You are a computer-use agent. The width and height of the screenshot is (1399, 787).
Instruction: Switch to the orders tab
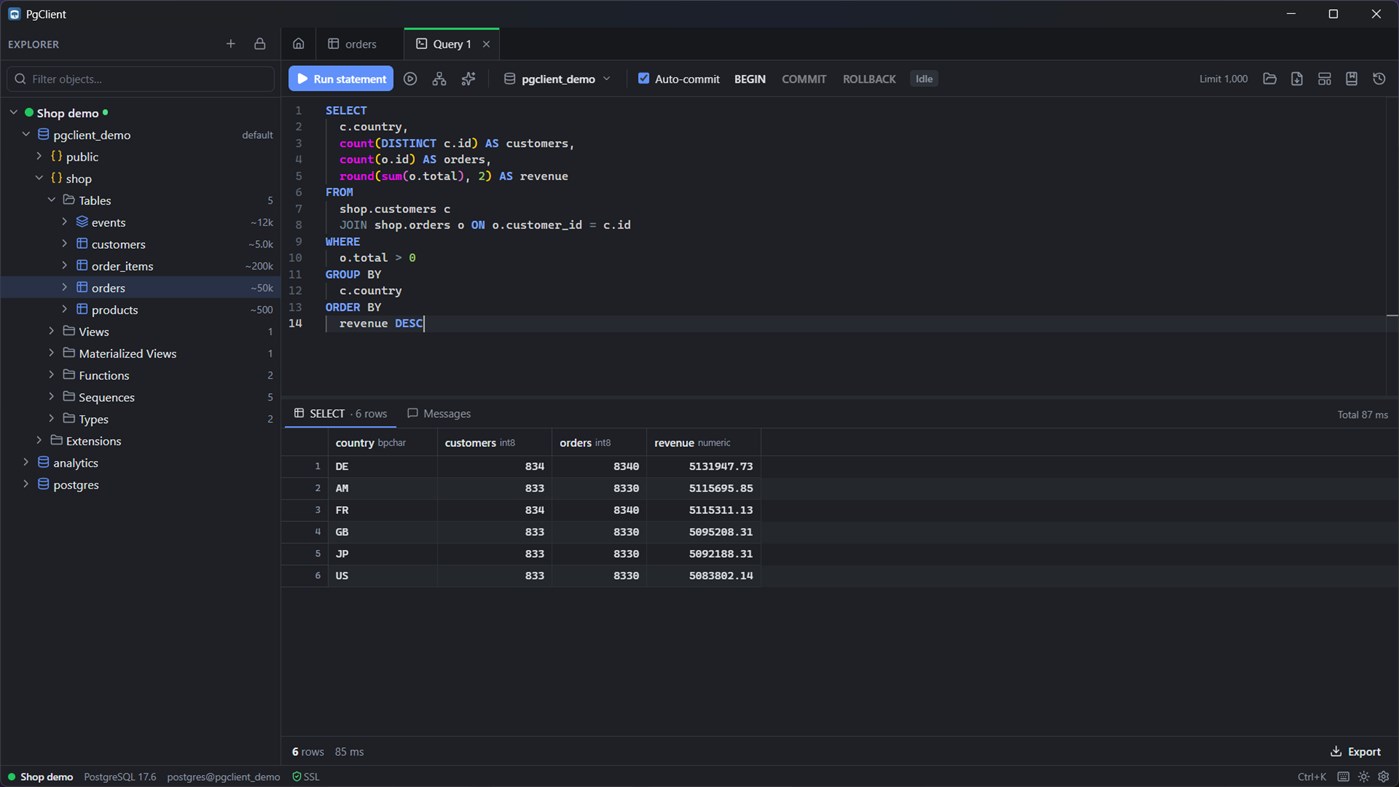point(353,44)
